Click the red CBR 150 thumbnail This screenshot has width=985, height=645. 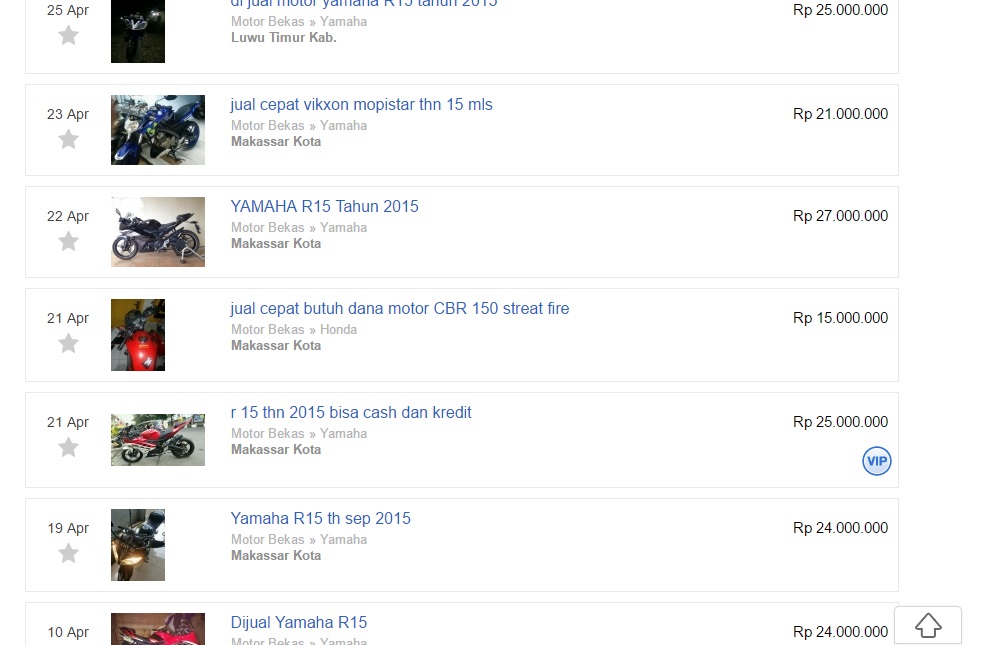[138, 335]
